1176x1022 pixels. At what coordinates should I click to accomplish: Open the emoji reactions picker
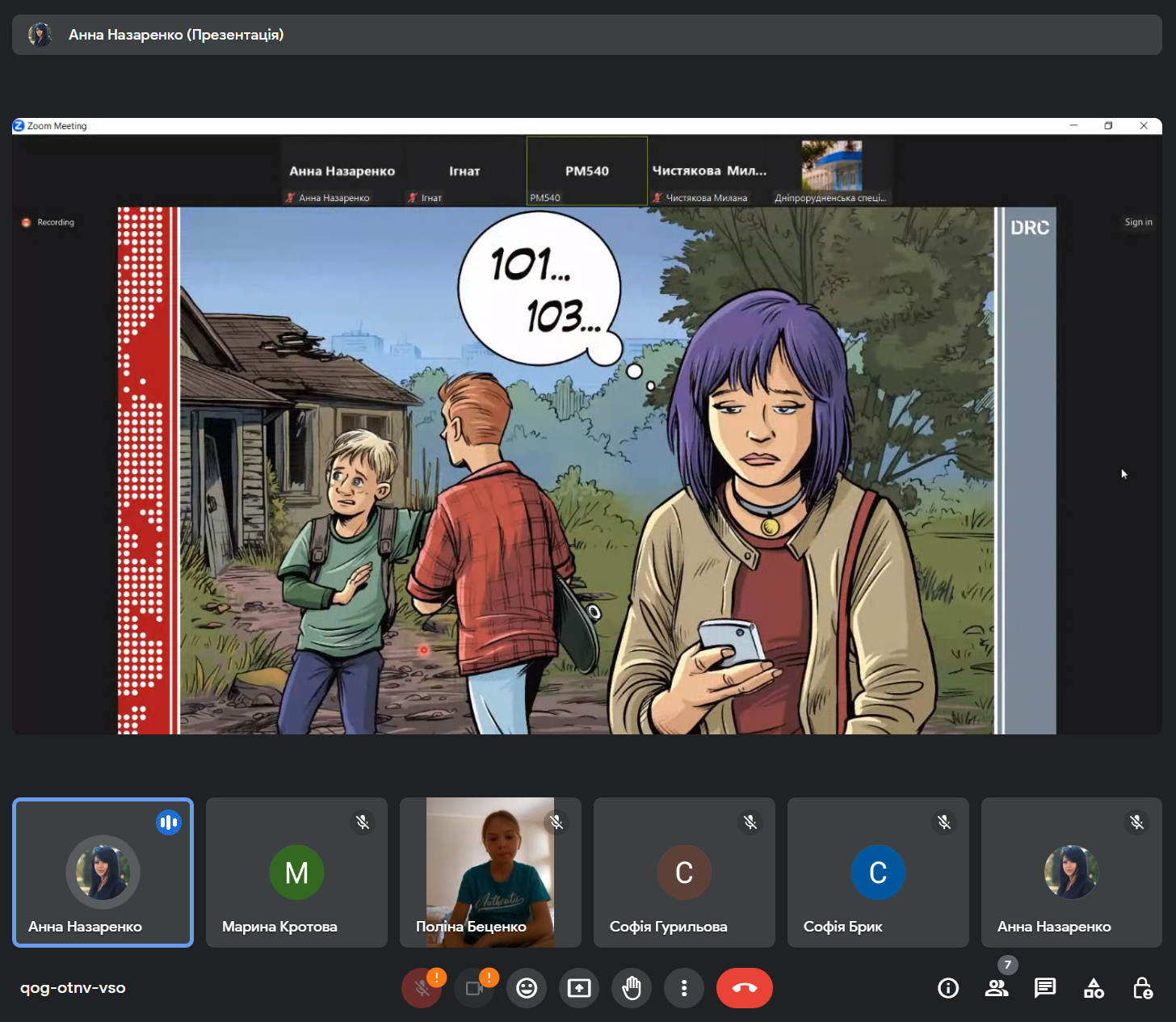(x=527, y=988)
